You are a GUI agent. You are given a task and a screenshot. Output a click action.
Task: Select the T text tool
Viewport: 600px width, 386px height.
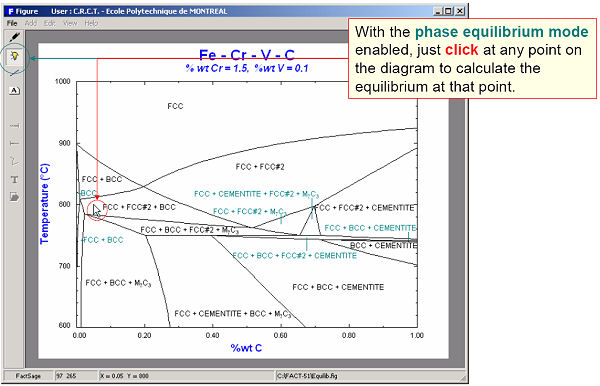click(x=14, y=179)
